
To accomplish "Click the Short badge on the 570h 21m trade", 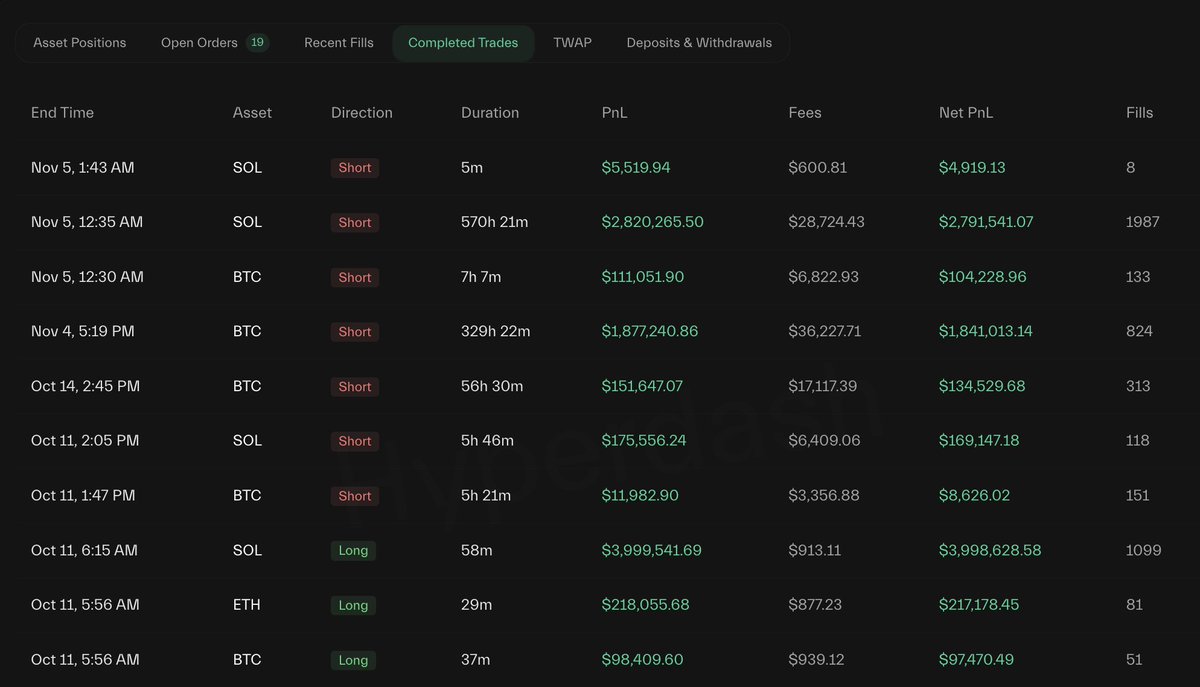I will (x=355, y=222).
